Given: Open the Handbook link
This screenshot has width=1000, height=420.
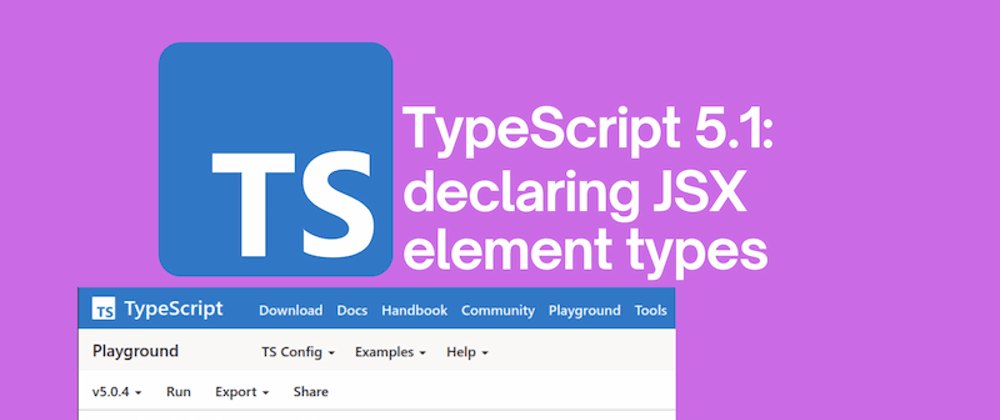Looking at the screenshot, I should (x=415, y=310).
